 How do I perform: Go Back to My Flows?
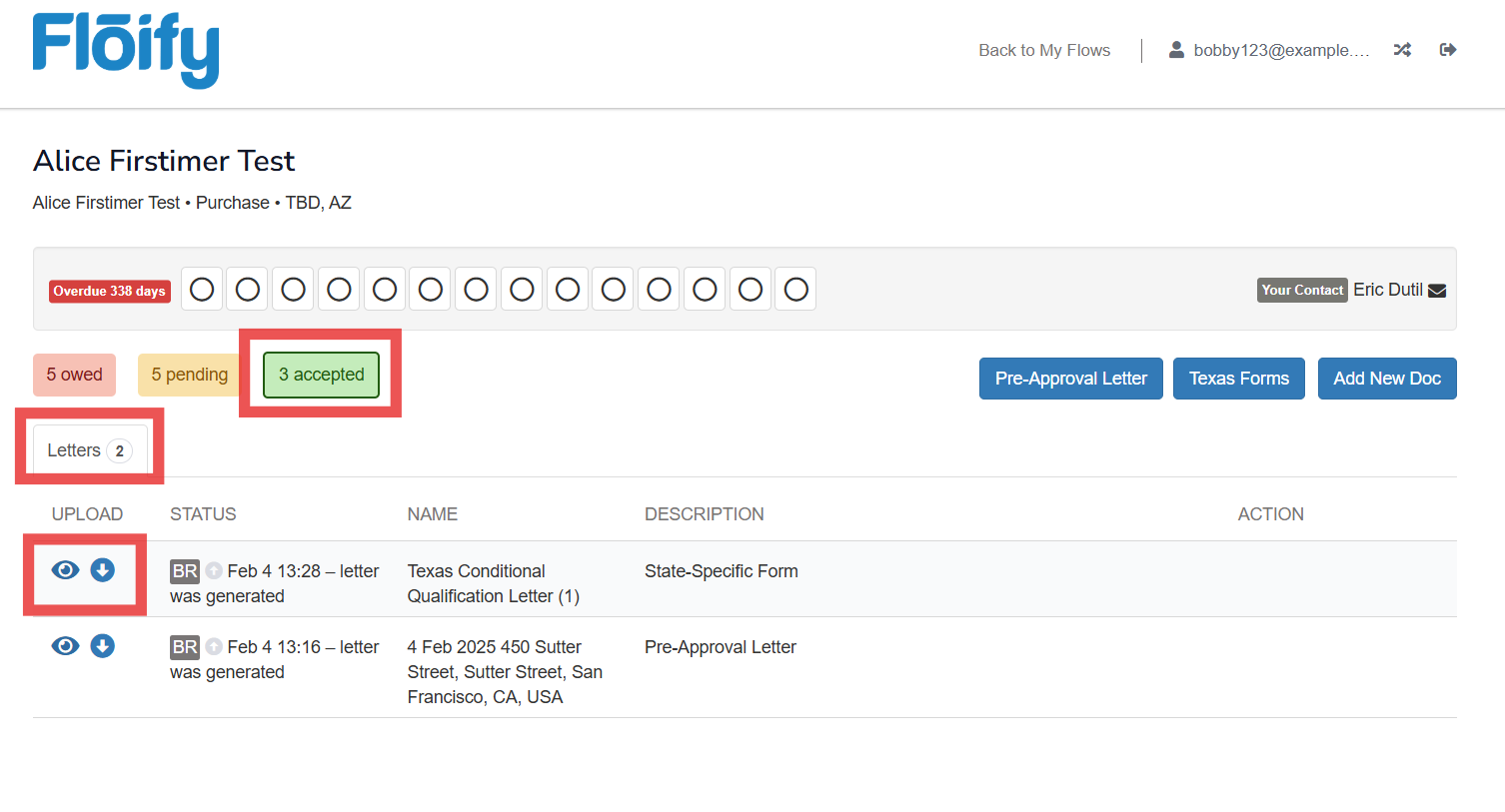point(1043,50)
